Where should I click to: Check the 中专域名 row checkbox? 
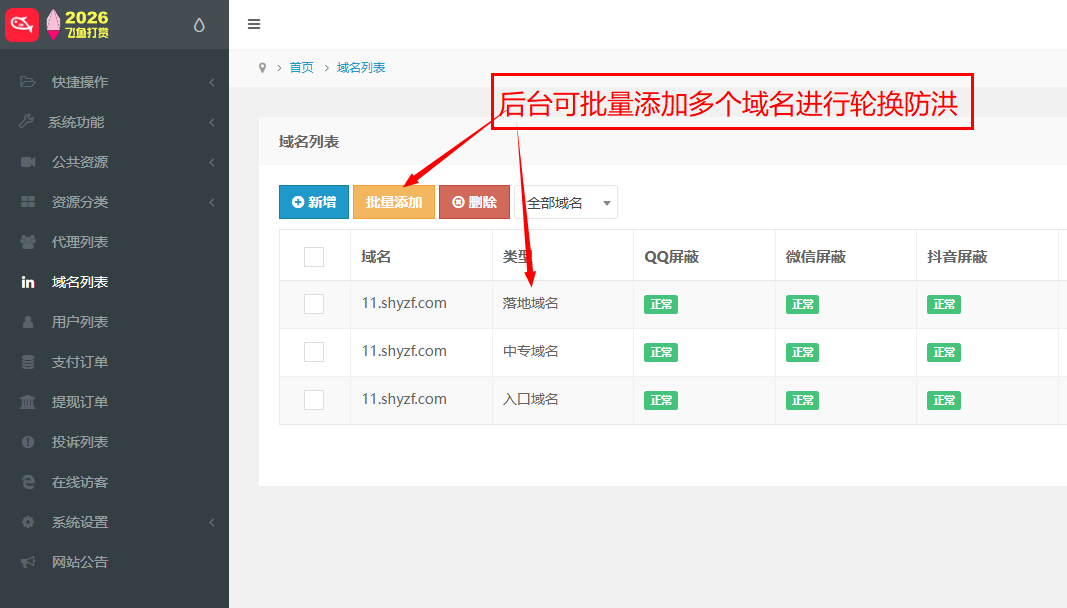pos(314,352)
